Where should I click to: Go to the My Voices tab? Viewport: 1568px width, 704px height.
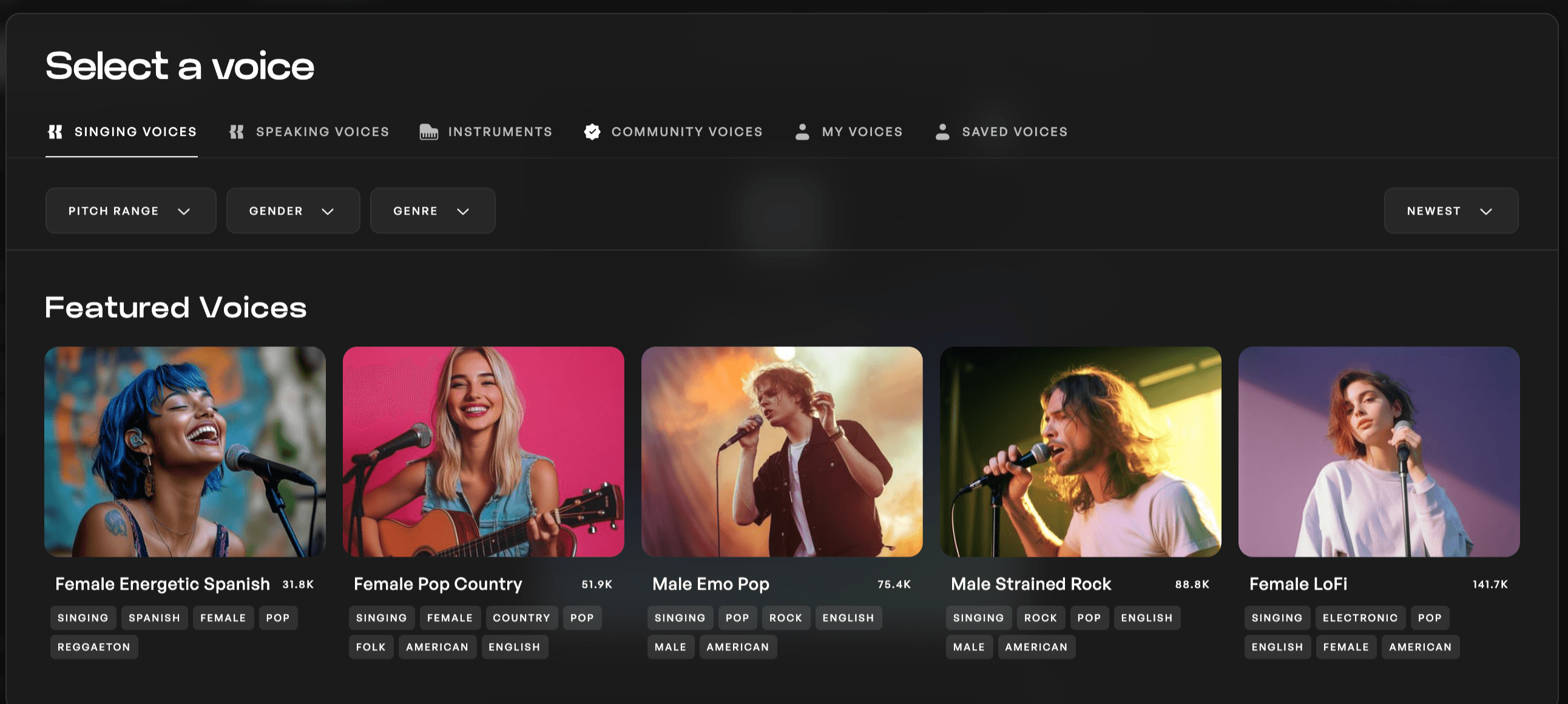(849, 132)
